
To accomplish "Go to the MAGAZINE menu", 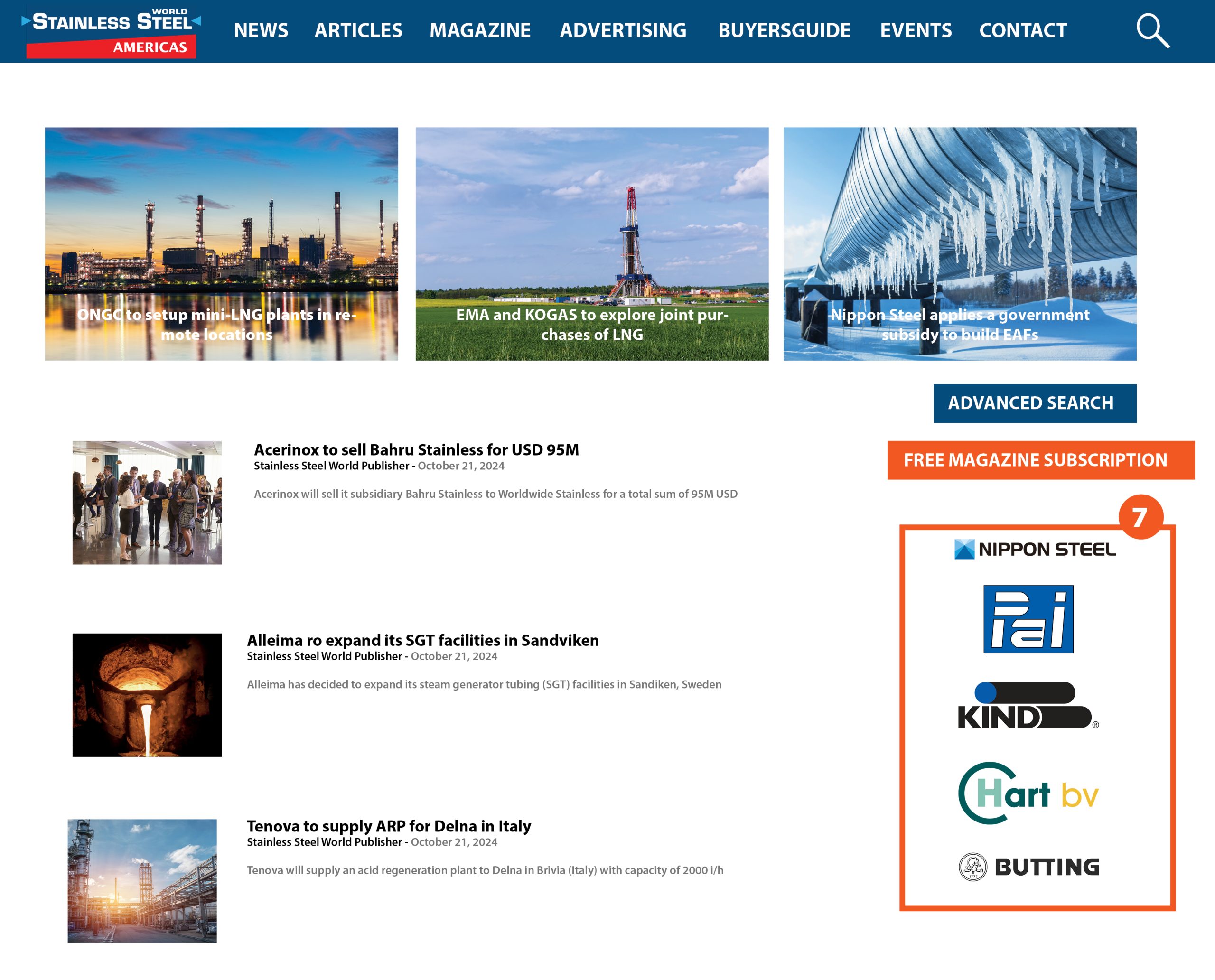I will (480, 30).
